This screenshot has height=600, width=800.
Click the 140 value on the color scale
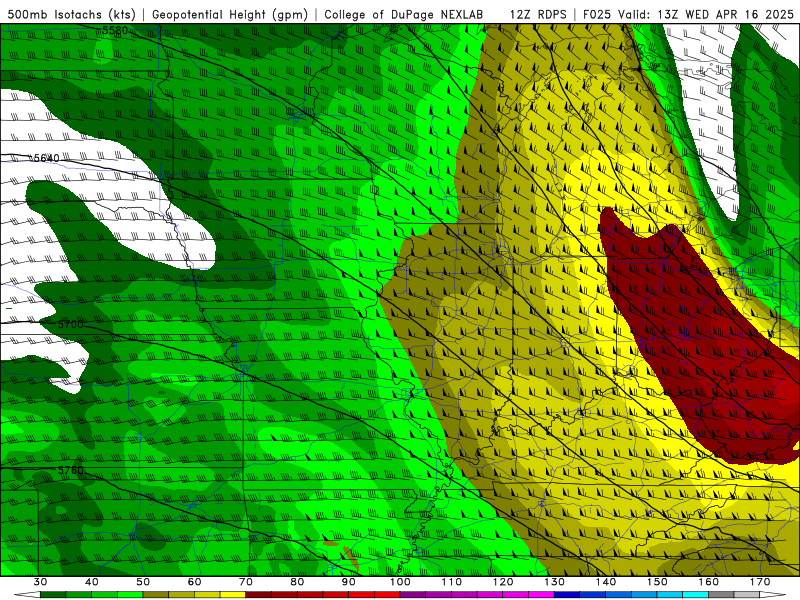[606, 582]
